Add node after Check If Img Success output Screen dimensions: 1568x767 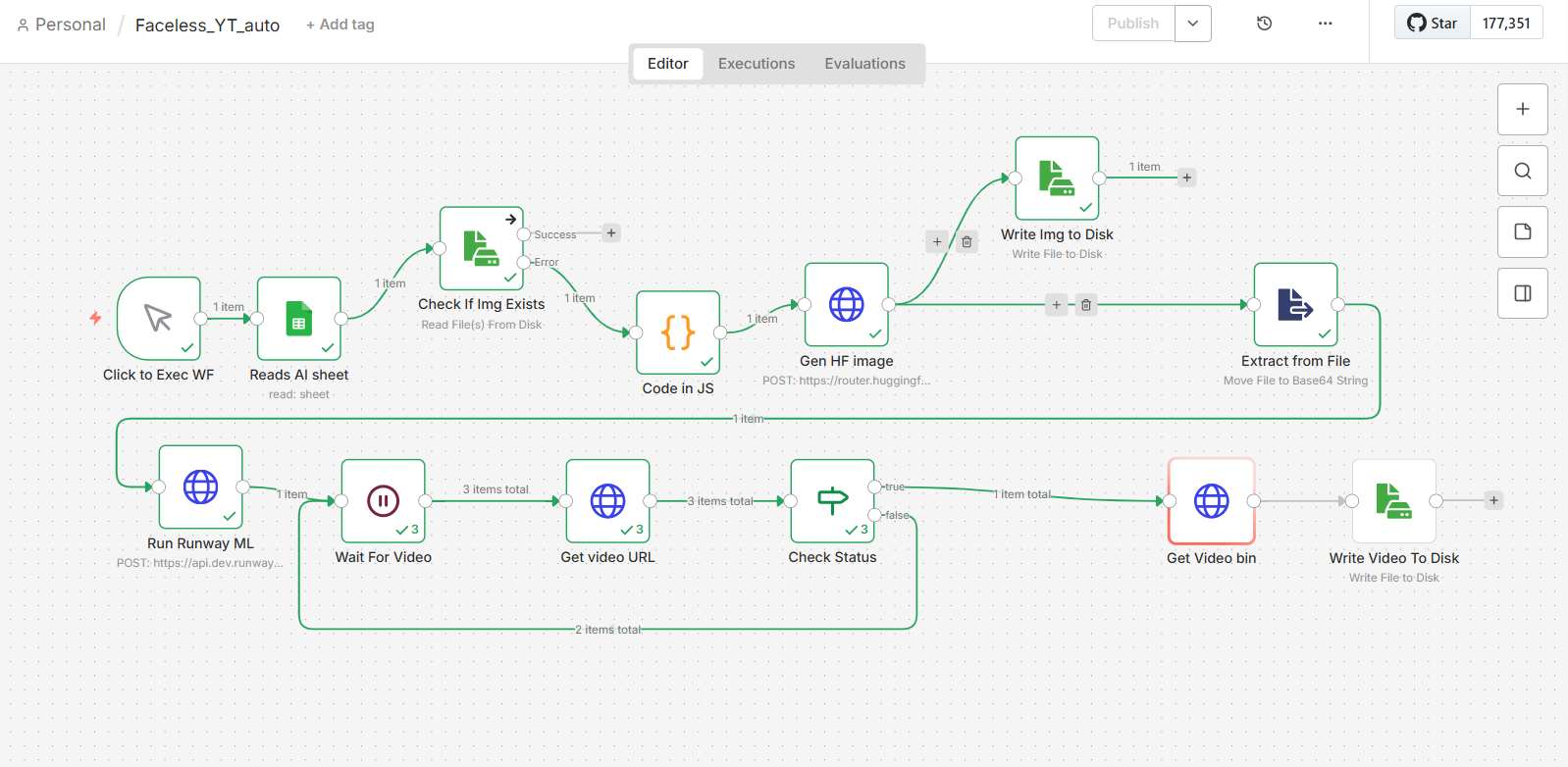(611, 233)
